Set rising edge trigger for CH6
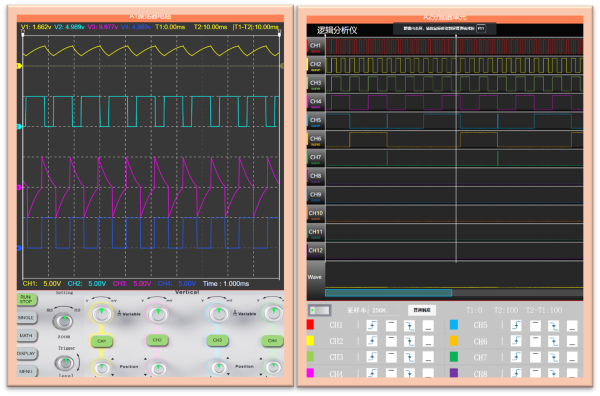 (516, 341)
